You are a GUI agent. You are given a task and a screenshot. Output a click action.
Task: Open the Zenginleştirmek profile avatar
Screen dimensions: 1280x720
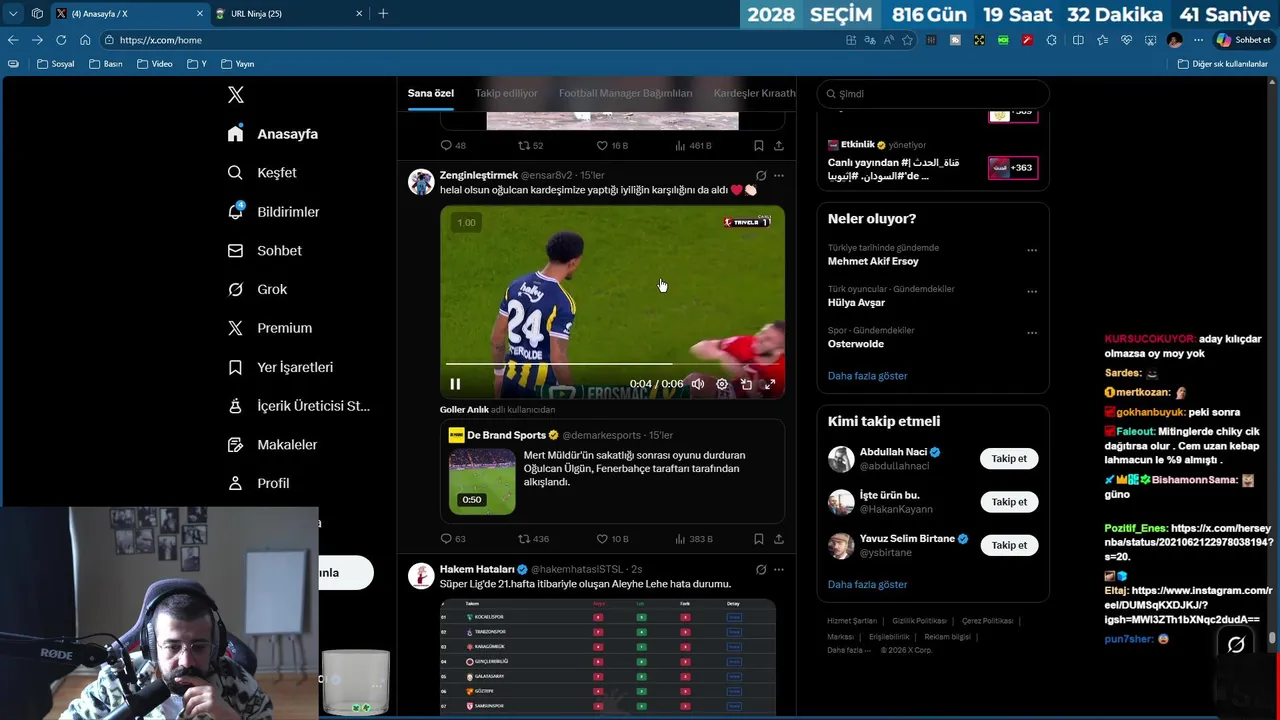[421, 181]
